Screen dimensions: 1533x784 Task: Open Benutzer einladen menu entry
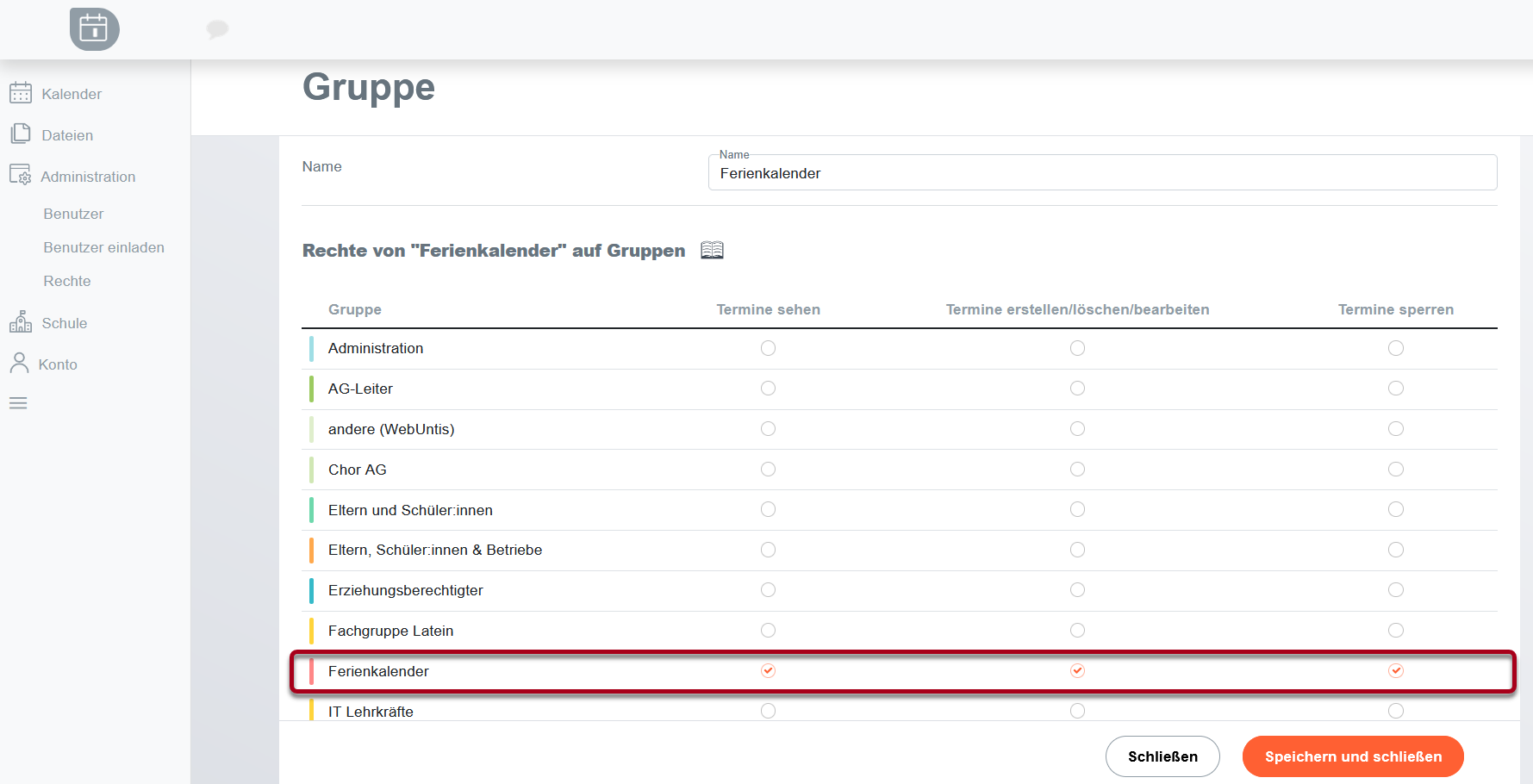coord(103,247)
